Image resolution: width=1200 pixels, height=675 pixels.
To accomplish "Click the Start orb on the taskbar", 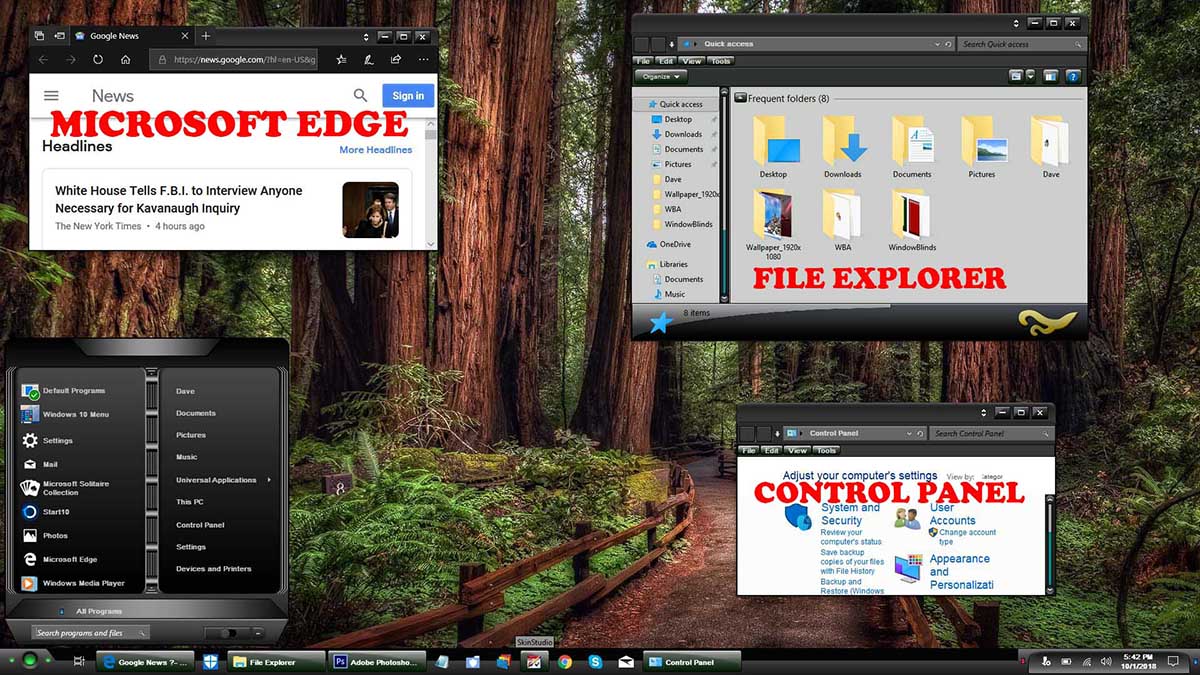I will pos(31,660).
